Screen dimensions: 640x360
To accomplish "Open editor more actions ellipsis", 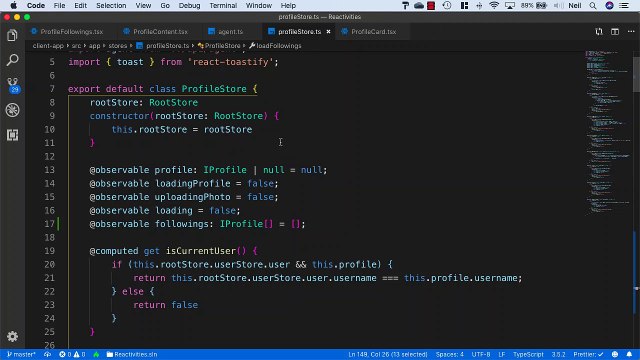I will coord(631,31).
